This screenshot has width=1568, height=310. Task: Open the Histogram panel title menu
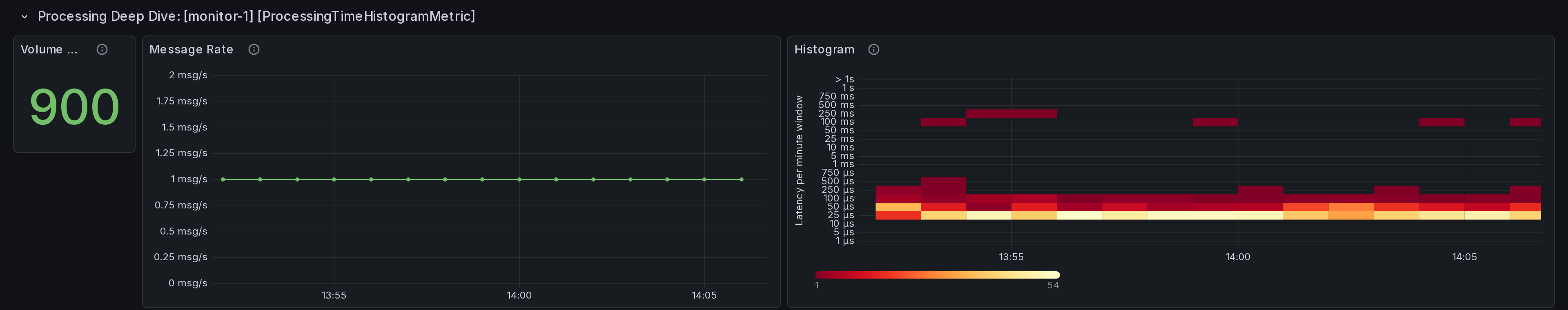(x=824, y=49)
